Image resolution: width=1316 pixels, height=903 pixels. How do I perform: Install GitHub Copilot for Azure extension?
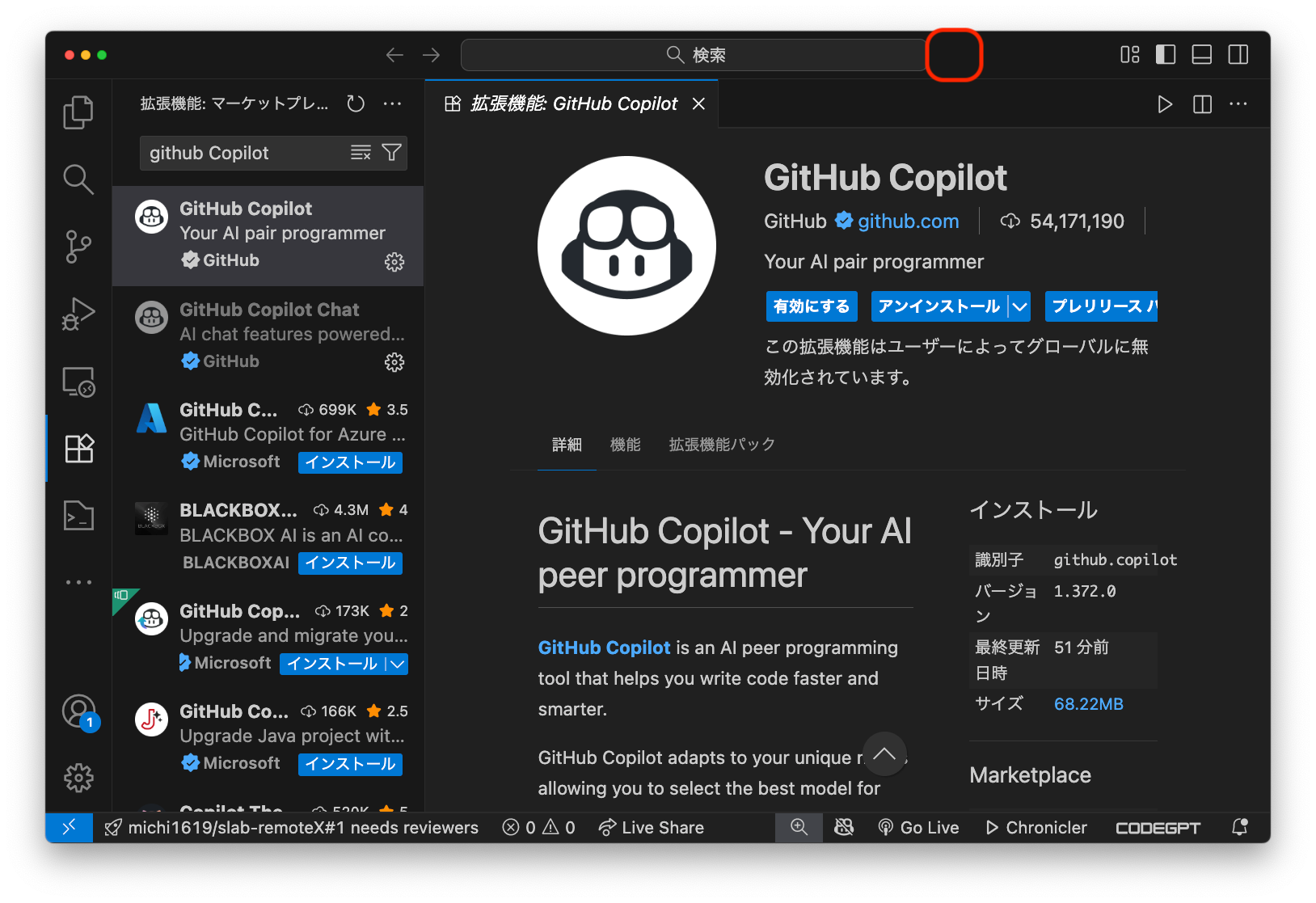tap(350, 462)
